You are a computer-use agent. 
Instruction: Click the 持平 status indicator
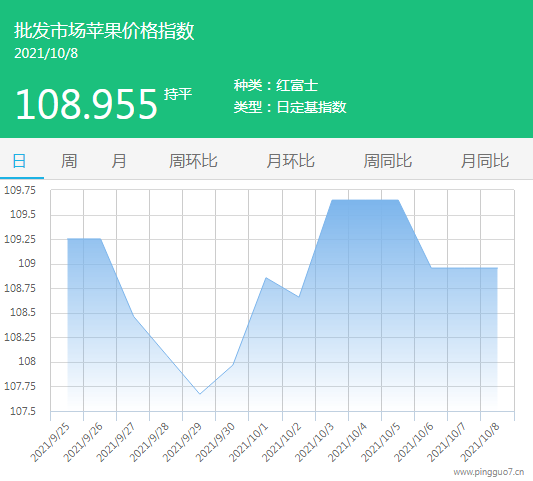pyautogui.click(x=178, y=94)
